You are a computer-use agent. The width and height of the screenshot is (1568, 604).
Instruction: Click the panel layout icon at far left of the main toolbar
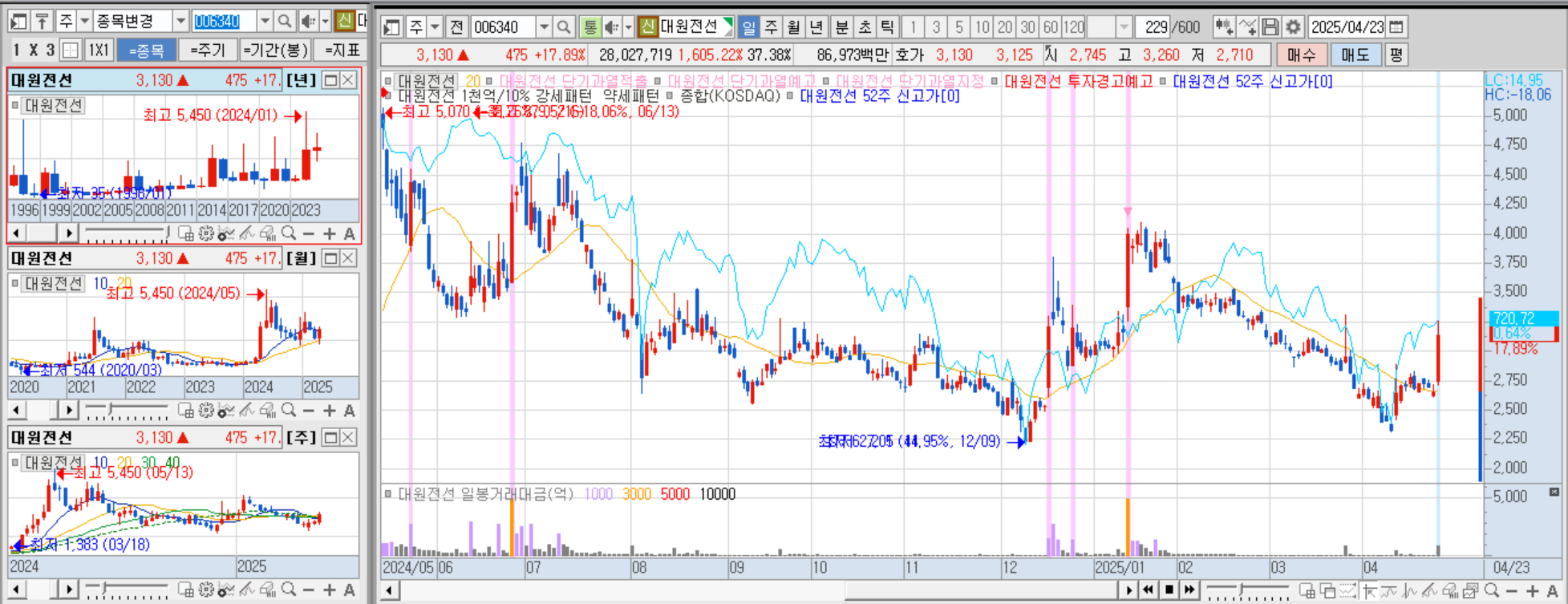pos(391,27)
